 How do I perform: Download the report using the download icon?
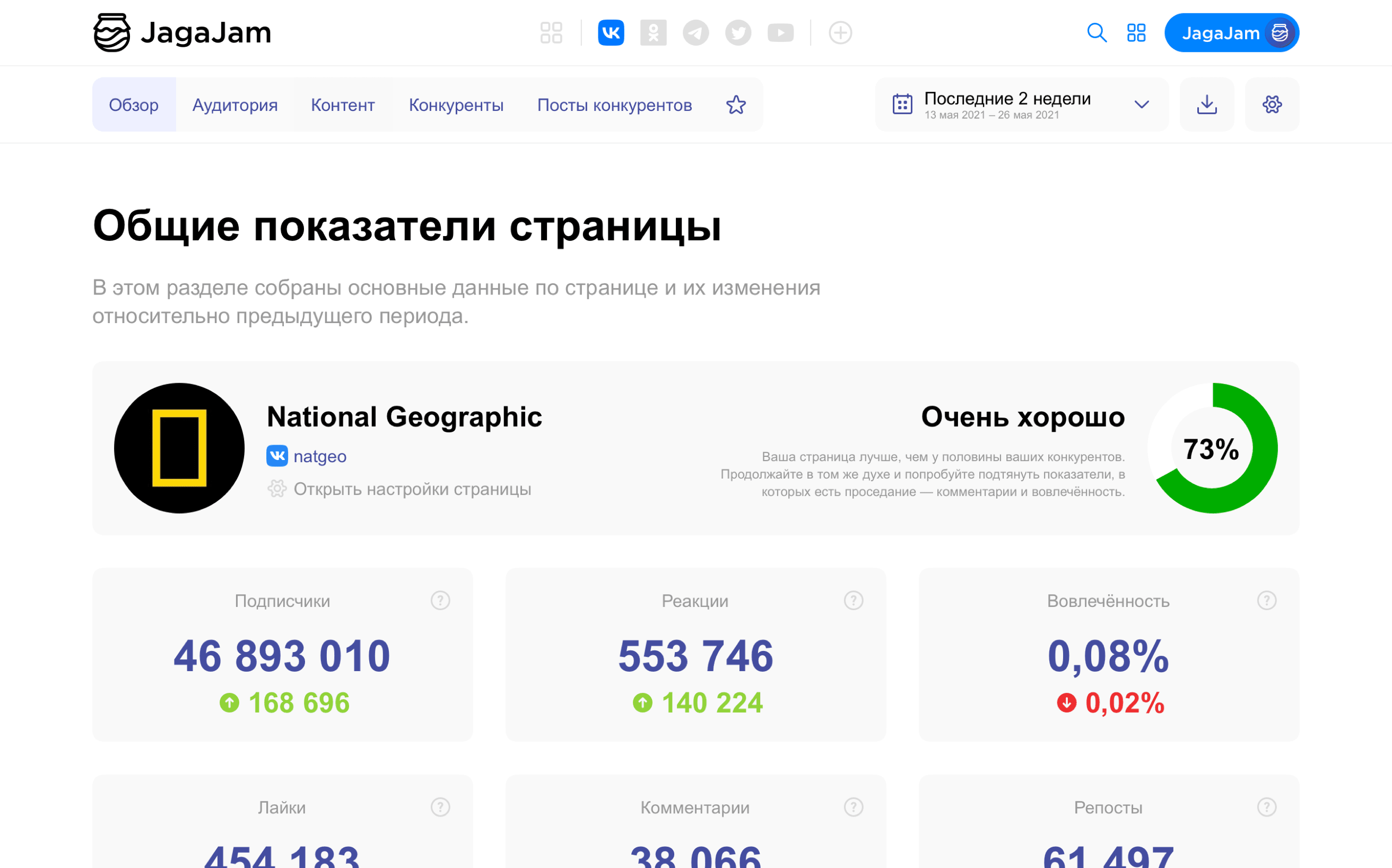pyautogui.click(x=1206, y=105)
